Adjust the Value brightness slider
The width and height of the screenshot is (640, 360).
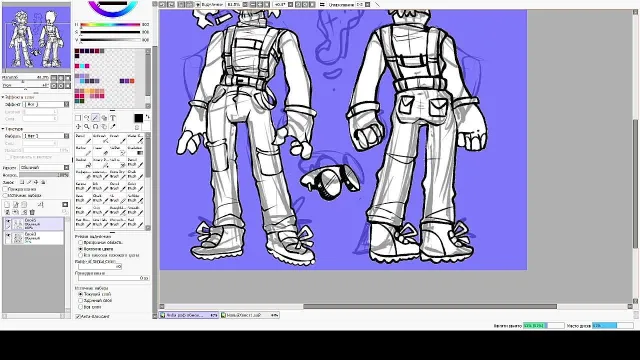pyautogui.click(x=110, y=40)
